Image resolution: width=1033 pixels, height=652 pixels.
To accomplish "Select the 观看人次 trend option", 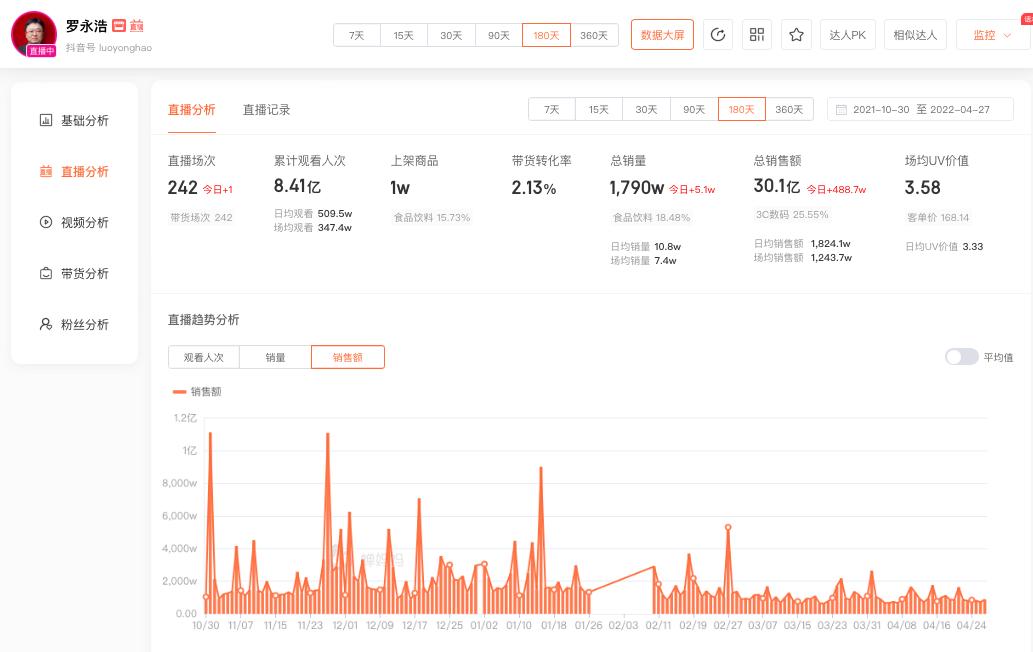I will 204,357.
